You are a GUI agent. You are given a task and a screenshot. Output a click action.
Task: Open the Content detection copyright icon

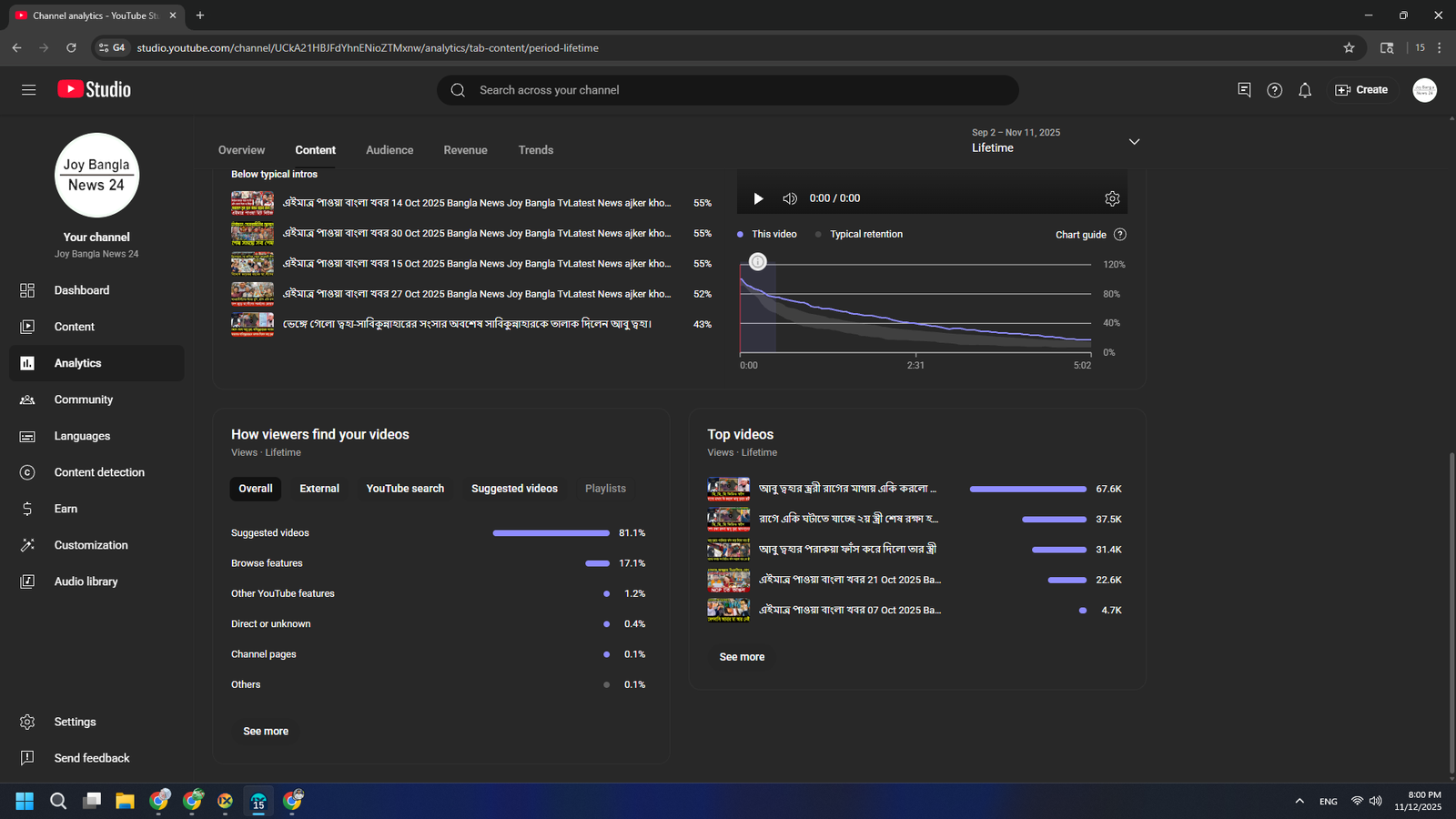pos(27,472)
